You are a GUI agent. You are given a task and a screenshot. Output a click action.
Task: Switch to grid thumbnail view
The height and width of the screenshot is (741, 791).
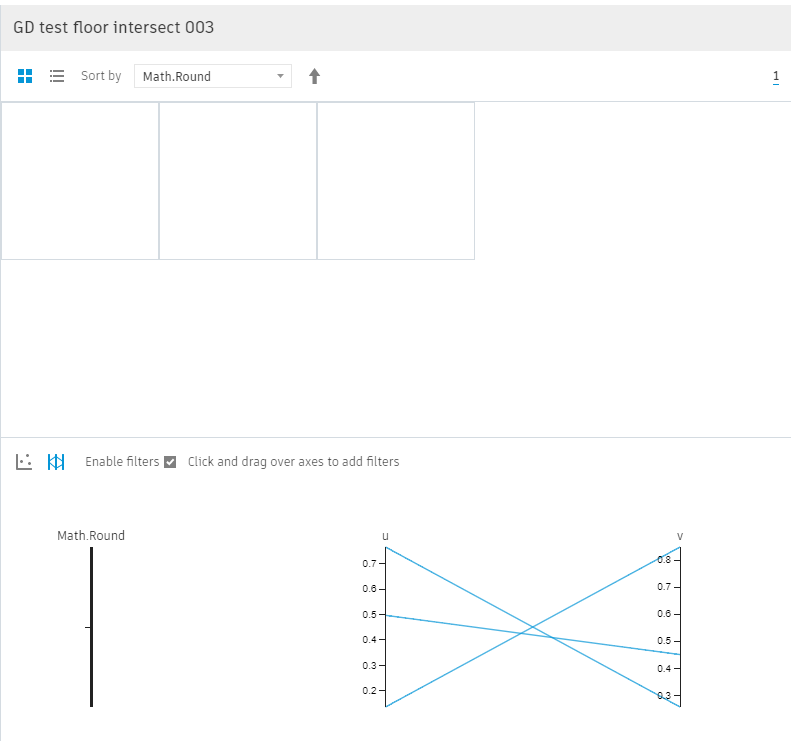[25, 76]
